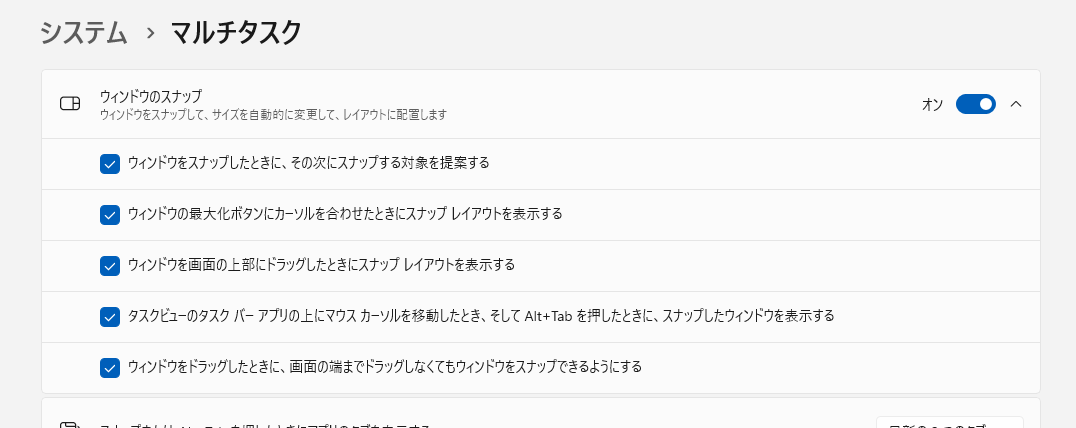Click the 'ウィンドウの最大化ボタンに' option label text
The image size is (1076, 428).
[345, 214]
